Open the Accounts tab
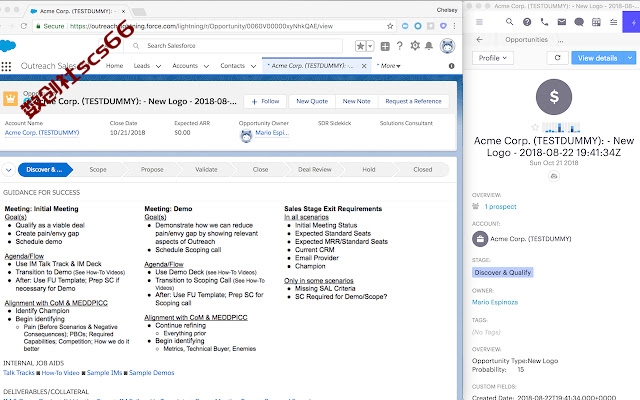640x400 pixels. (x=185, y=66)
